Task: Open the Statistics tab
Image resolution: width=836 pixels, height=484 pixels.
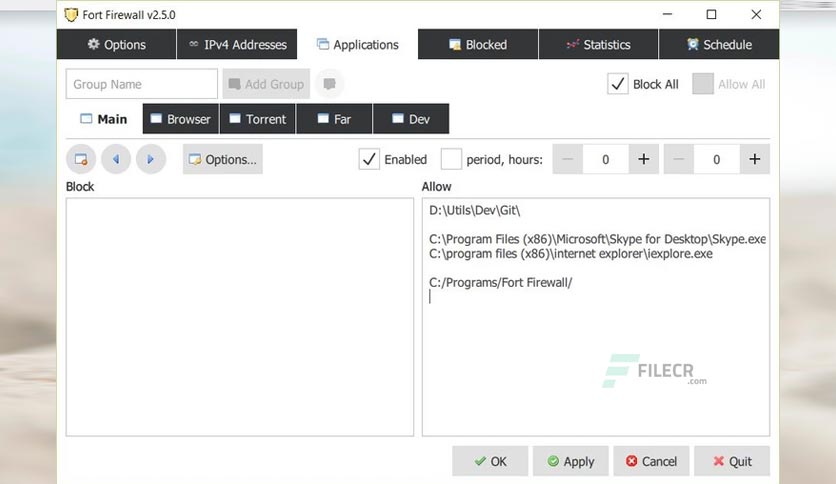Action: pos(598,44)
